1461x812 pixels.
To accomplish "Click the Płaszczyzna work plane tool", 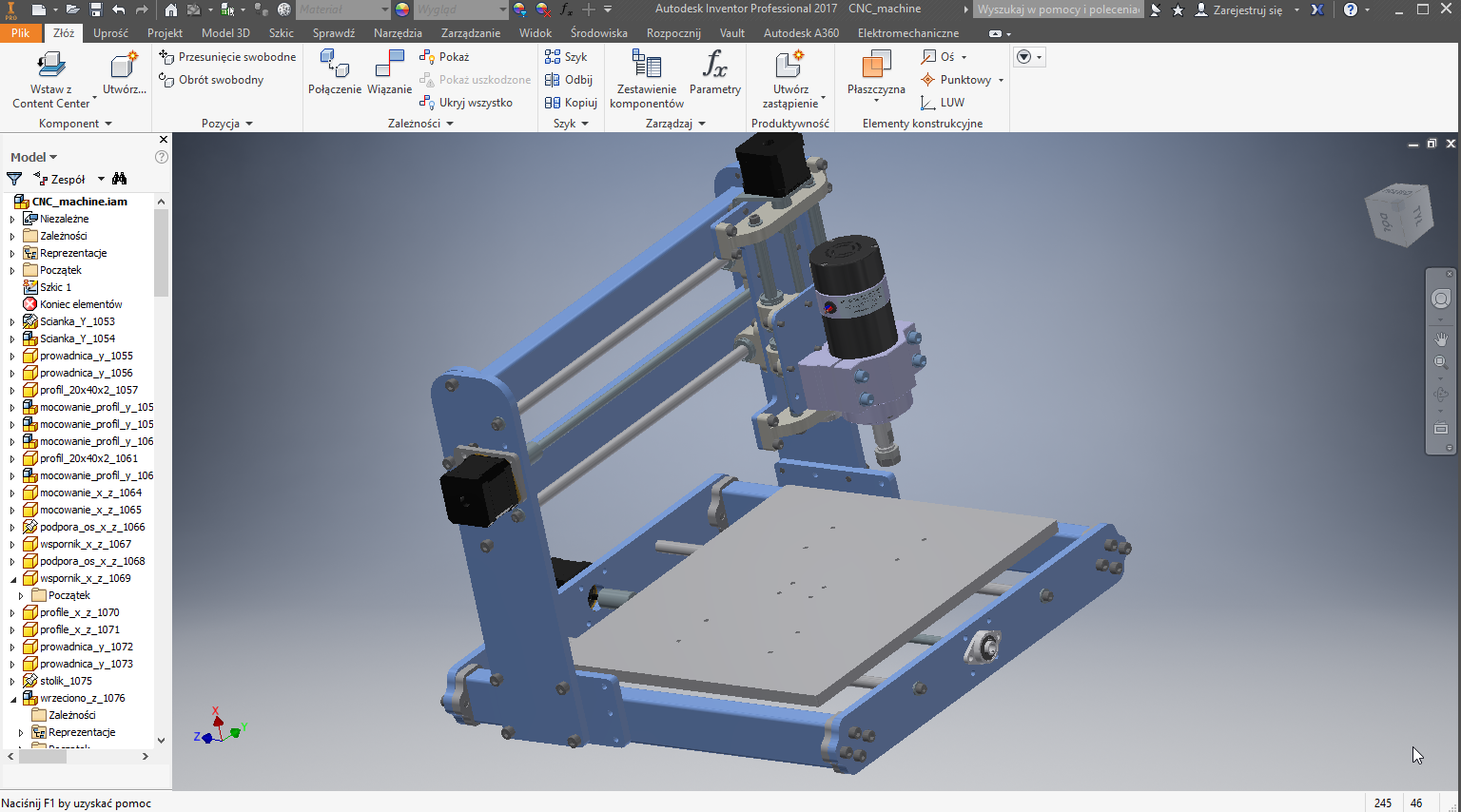I will pyautogui.click(x=875, y=67).
